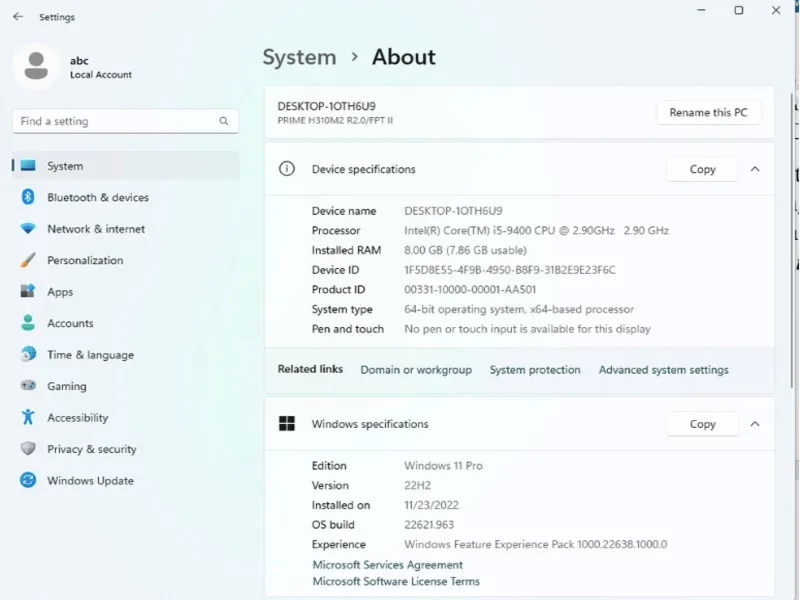Select Gaming in the sidebar
800x600 pixels.
[x=126, y=386]
